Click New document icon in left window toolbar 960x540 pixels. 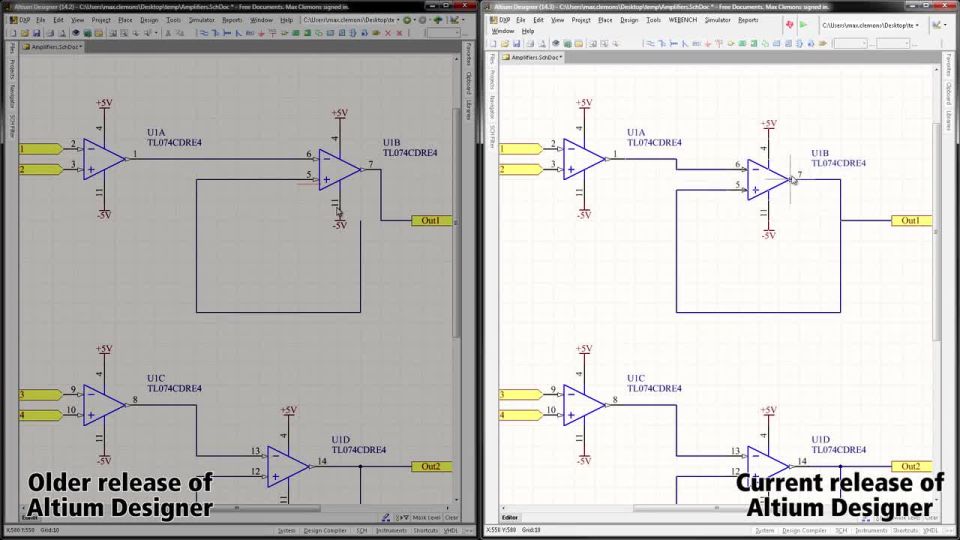tap(13, 33)
